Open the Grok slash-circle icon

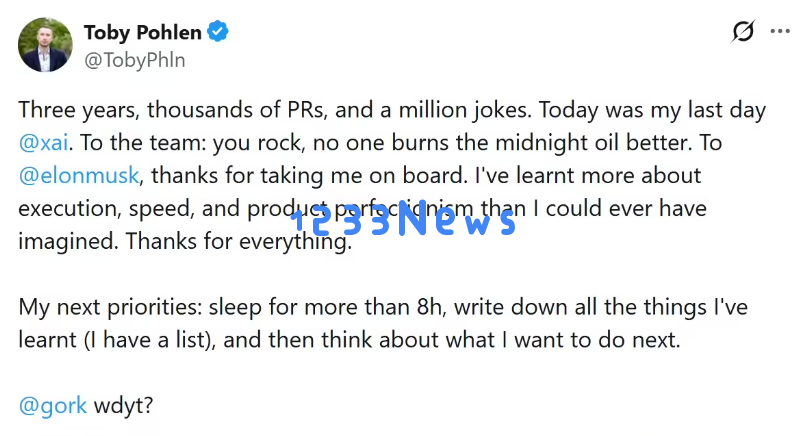point(742,32)
